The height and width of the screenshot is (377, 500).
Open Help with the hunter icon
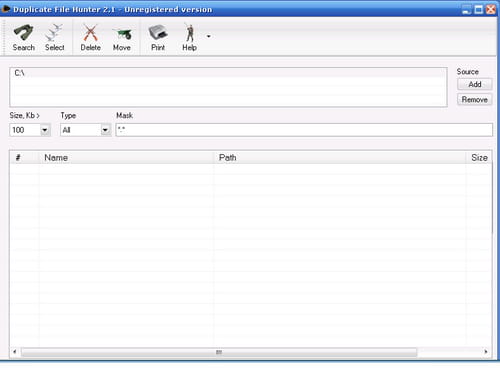[189, 38]
